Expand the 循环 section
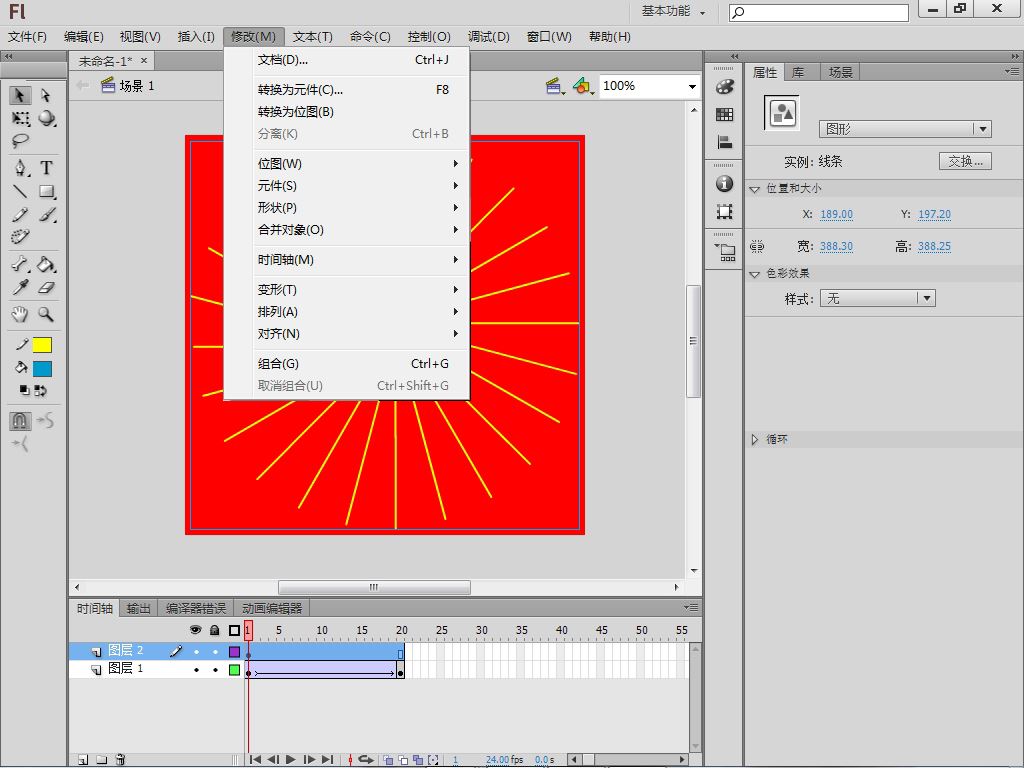This screenshot has height=768, width=1024. click(754, 440)
